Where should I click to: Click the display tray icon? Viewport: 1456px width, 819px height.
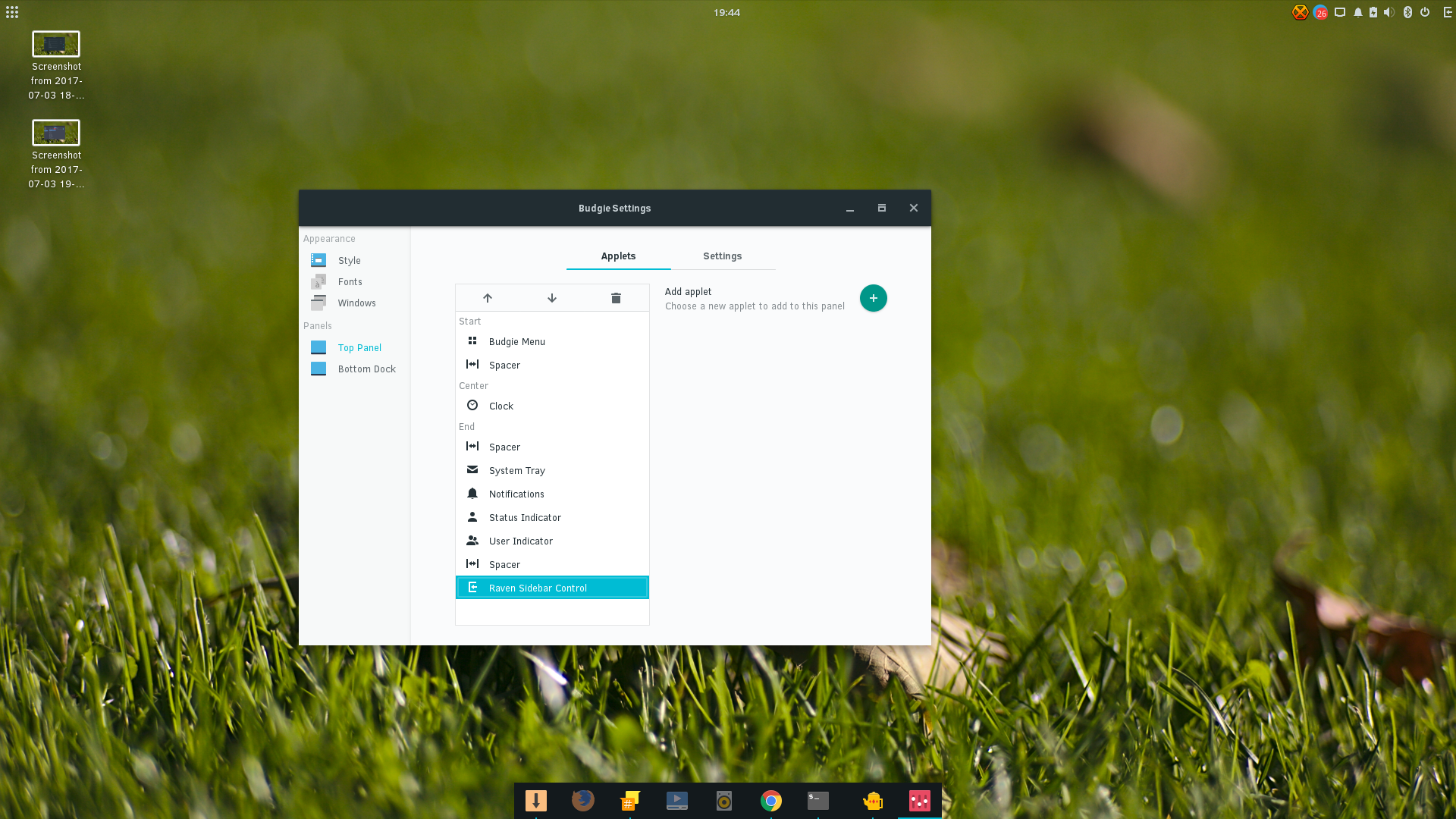click(1340, 12)
